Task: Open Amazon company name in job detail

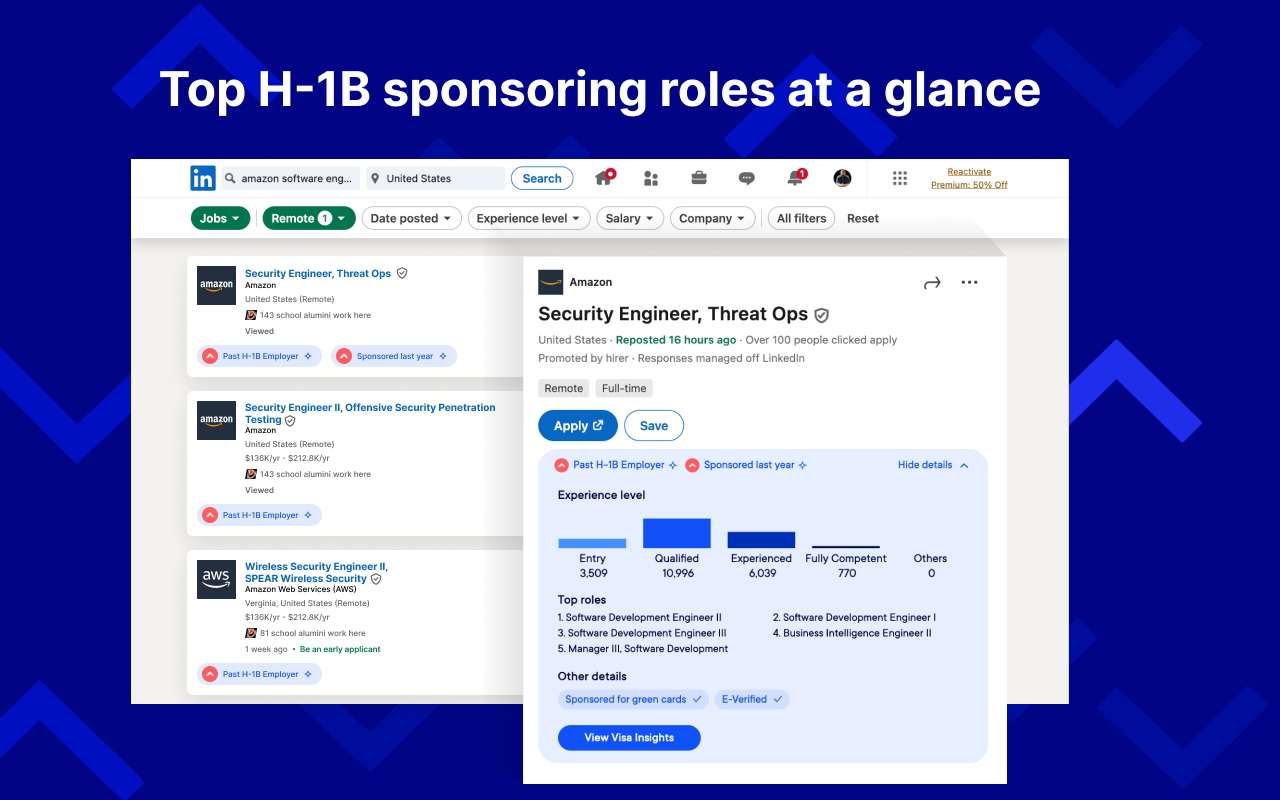Action: 590,282
